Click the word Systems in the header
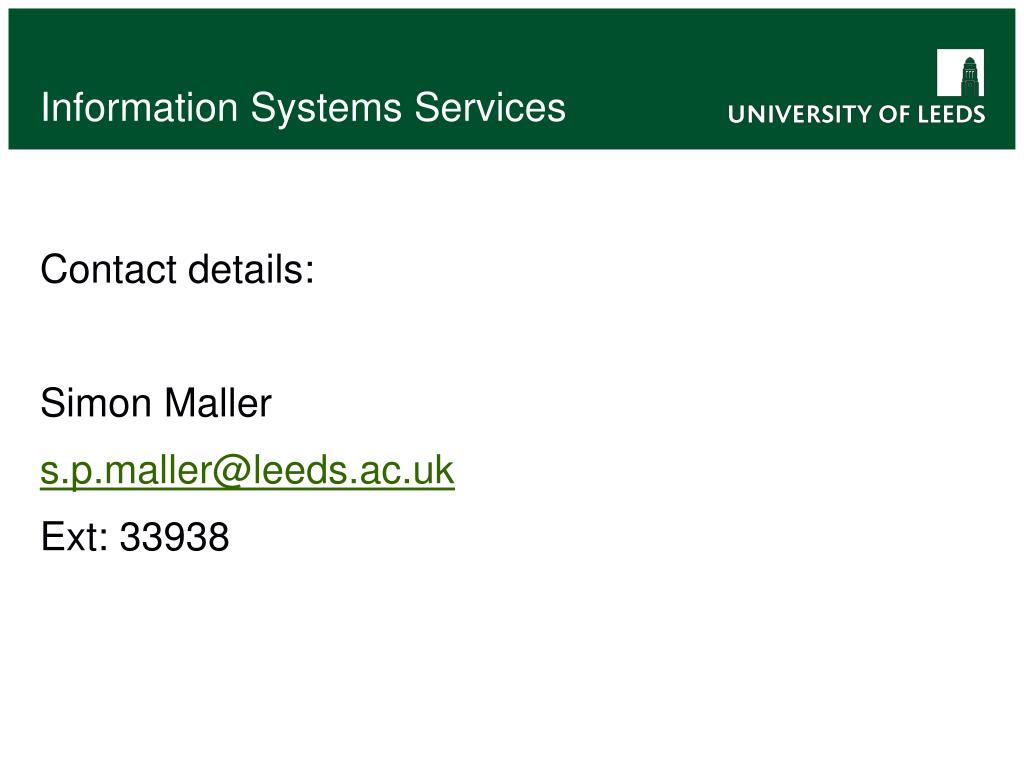Screen dimensions: 1024x768 tap(327, 108)
